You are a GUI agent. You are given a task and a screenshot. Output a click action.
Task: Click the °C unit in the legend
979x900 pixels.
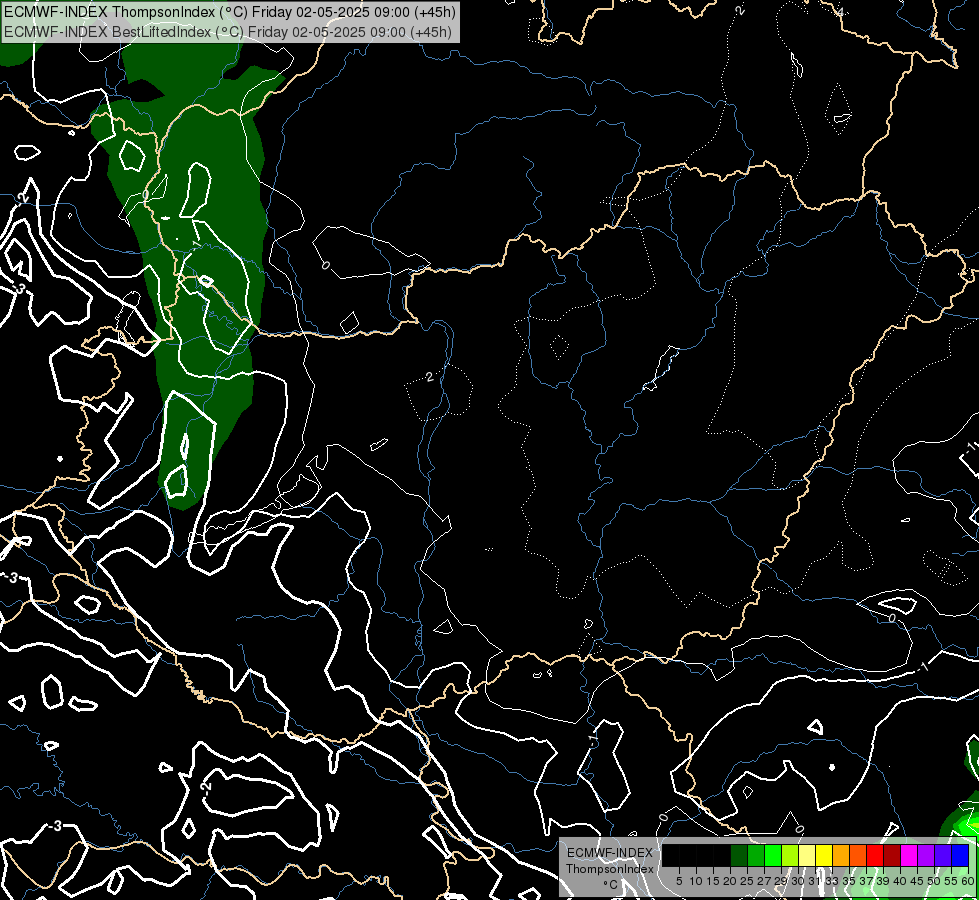610,885
